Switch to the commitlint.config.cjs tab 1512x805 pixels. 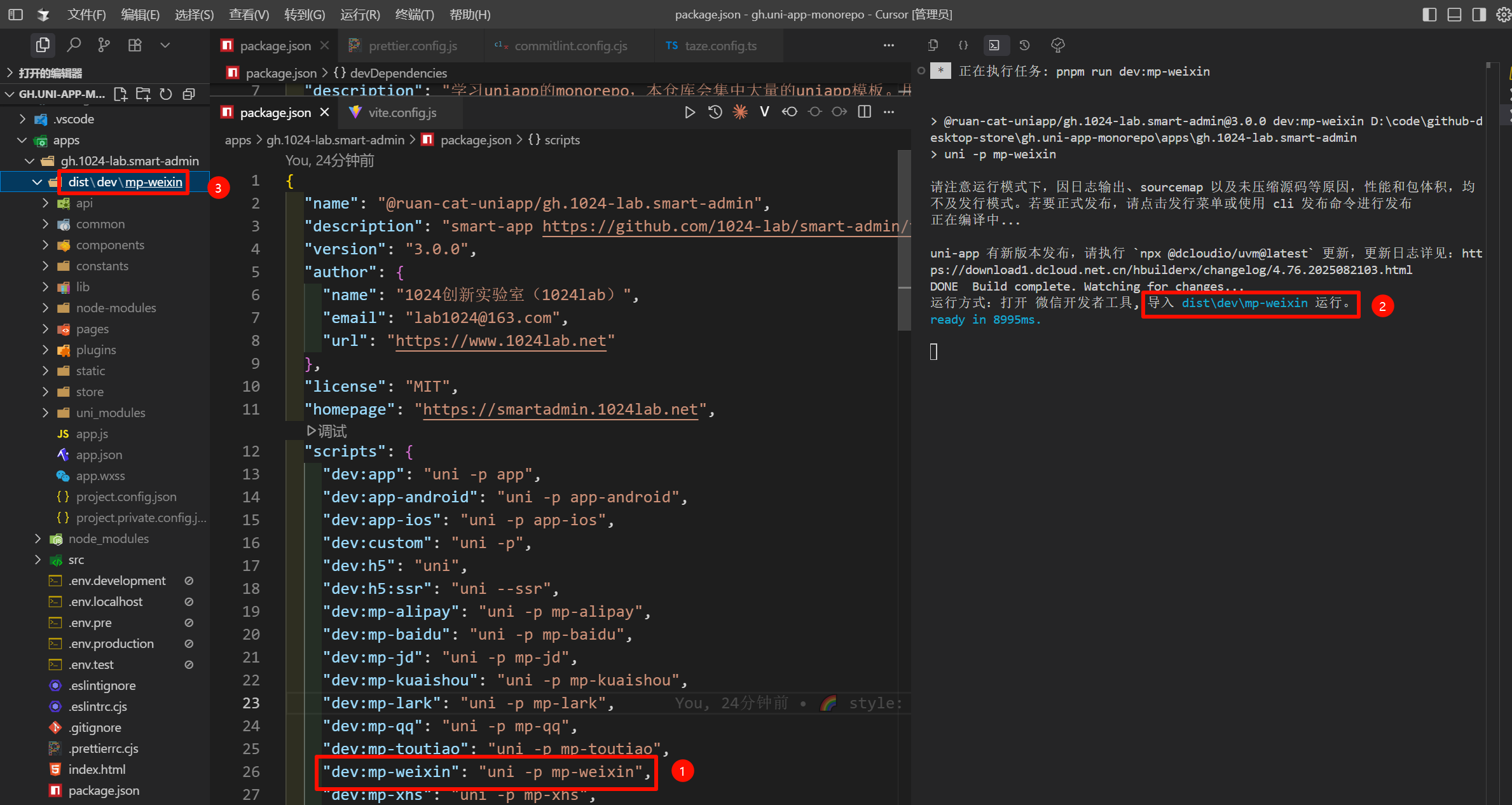click(x=570, y=46)
